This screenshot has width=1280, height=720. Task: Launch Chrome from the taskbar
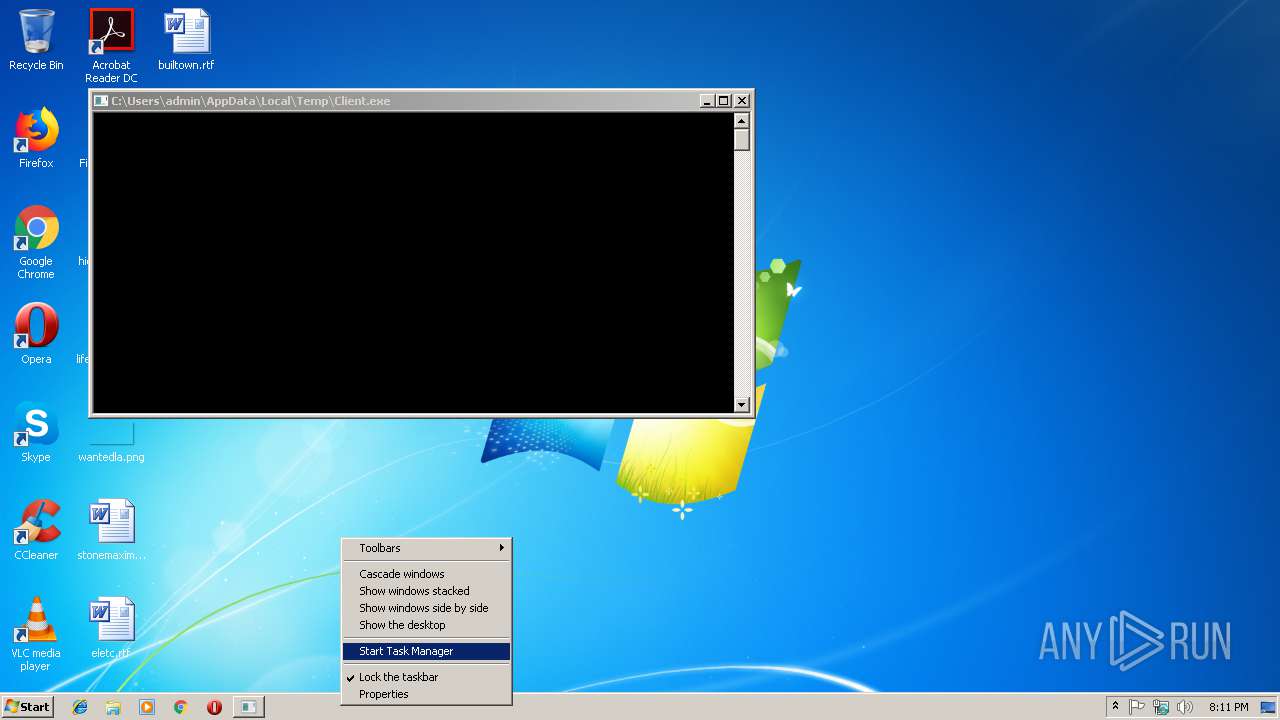(180, 707)
